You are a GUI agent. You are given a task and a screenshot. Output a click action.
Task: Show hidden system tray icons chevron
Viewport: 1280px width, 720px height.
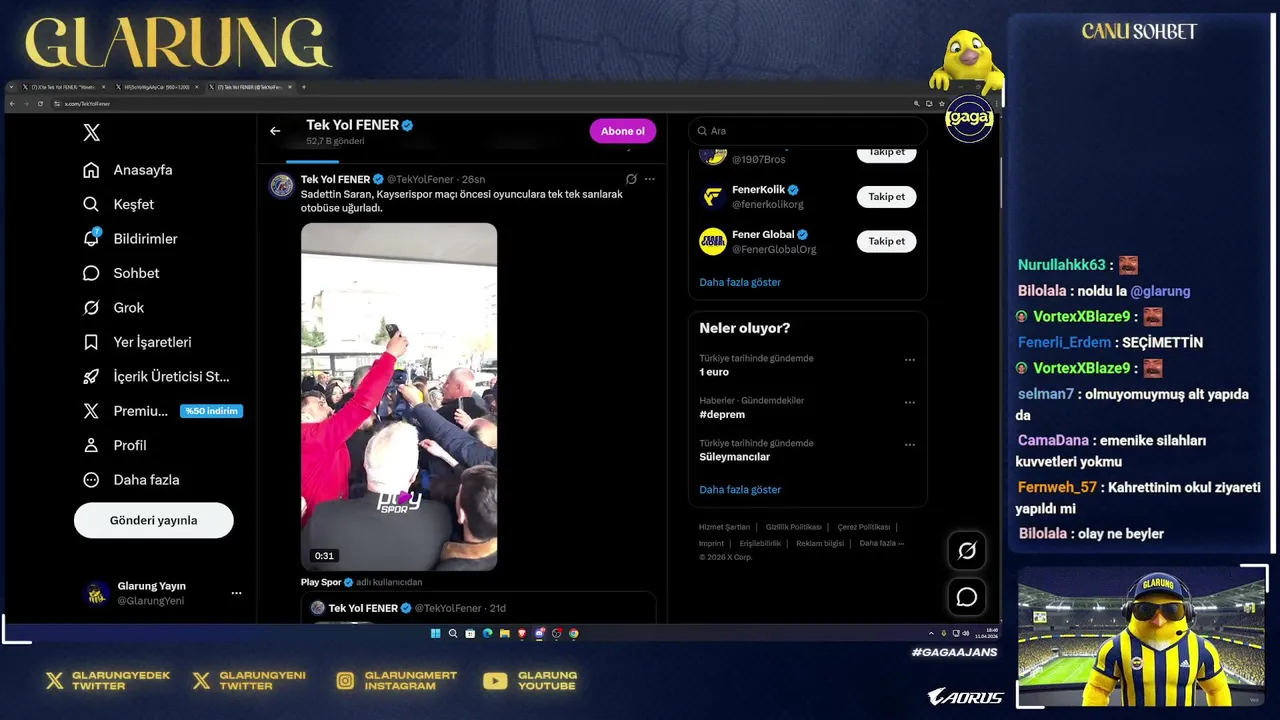[x=931, y=633]
